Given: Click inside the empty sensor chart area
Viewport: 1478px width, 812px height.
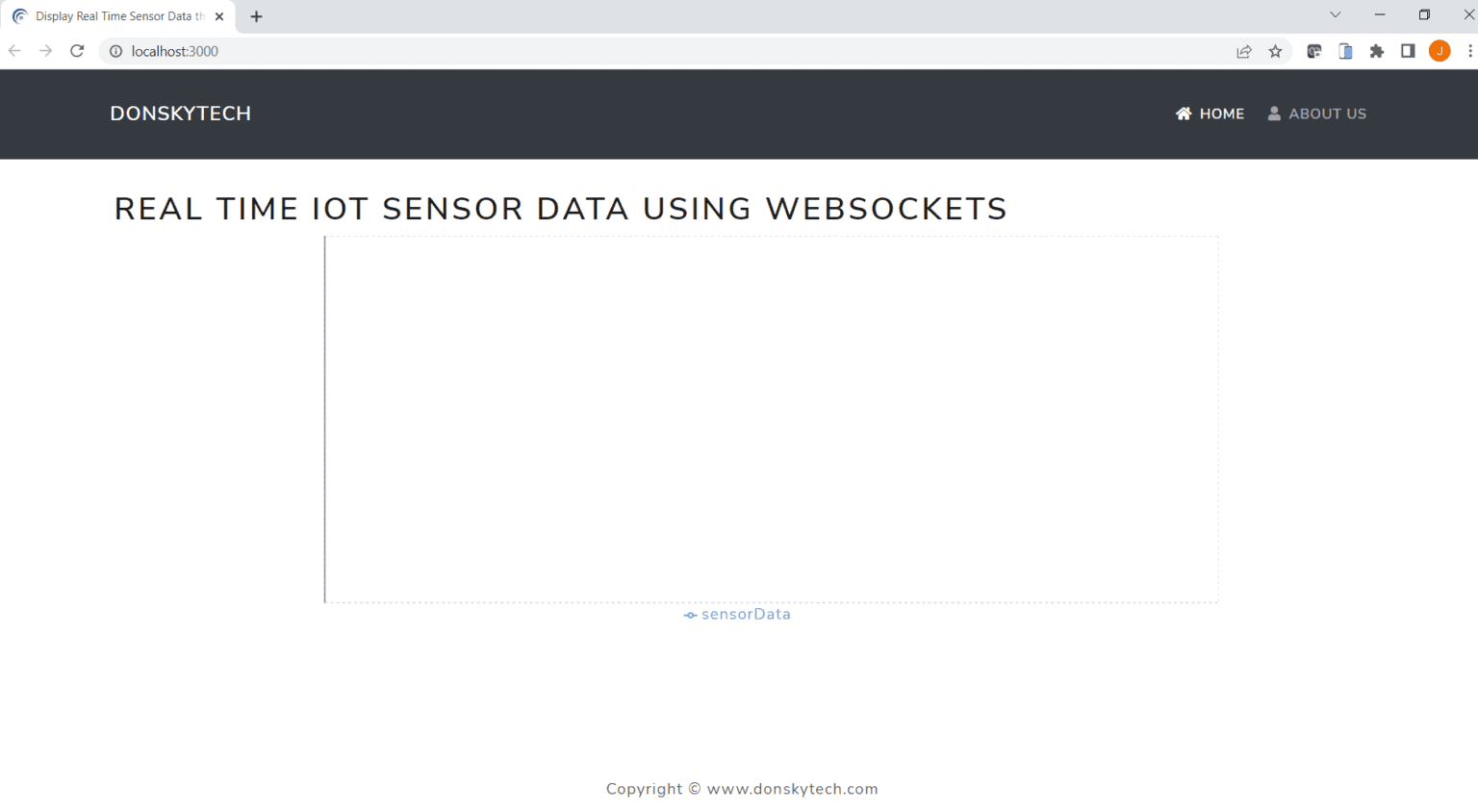Looking at the screenshot, I should 772,419.
